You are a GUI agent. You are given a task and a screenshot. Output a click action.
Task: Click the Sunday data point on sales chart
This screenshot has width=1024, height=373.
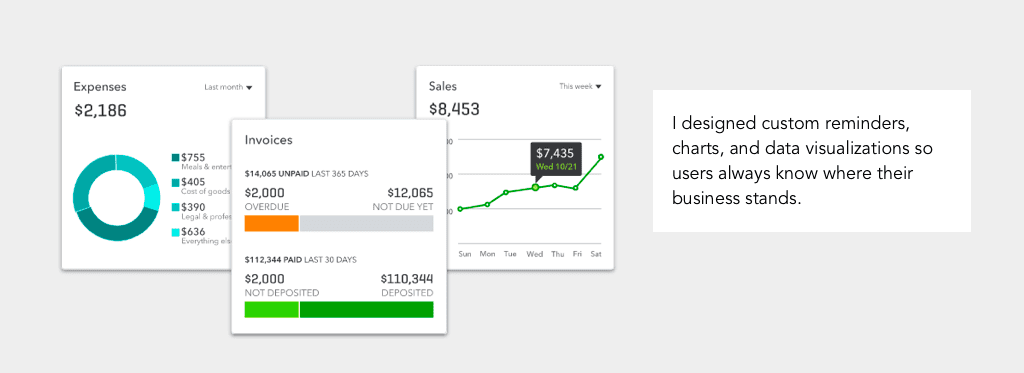(460, 209)
